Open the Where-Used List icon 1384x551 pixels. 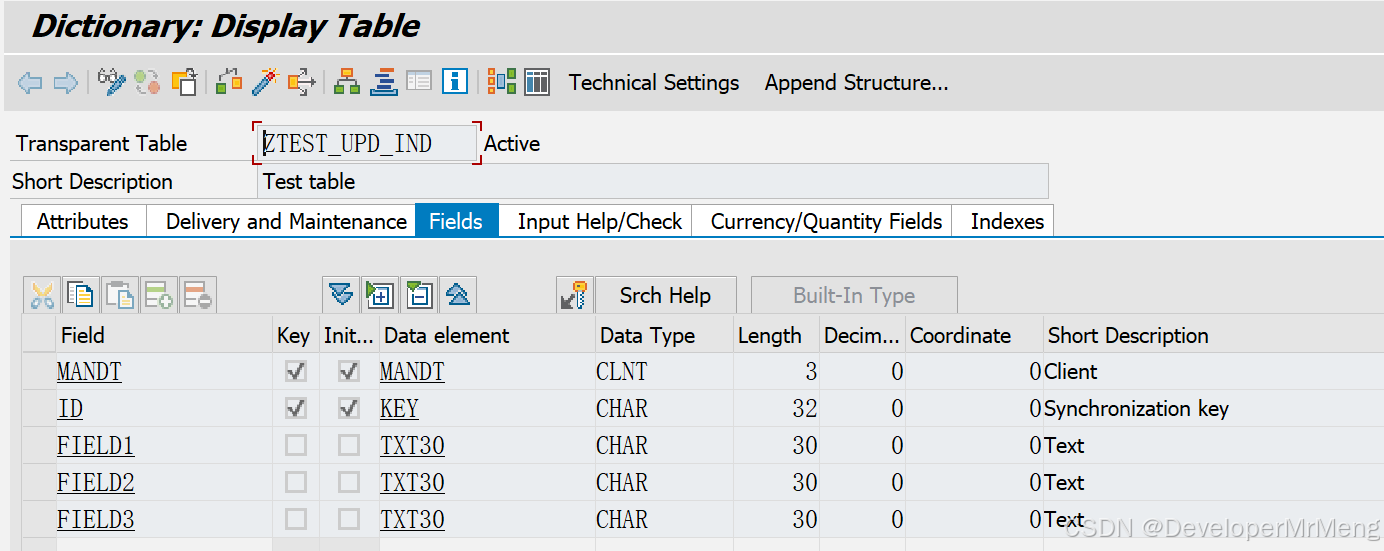coord(301,82)
